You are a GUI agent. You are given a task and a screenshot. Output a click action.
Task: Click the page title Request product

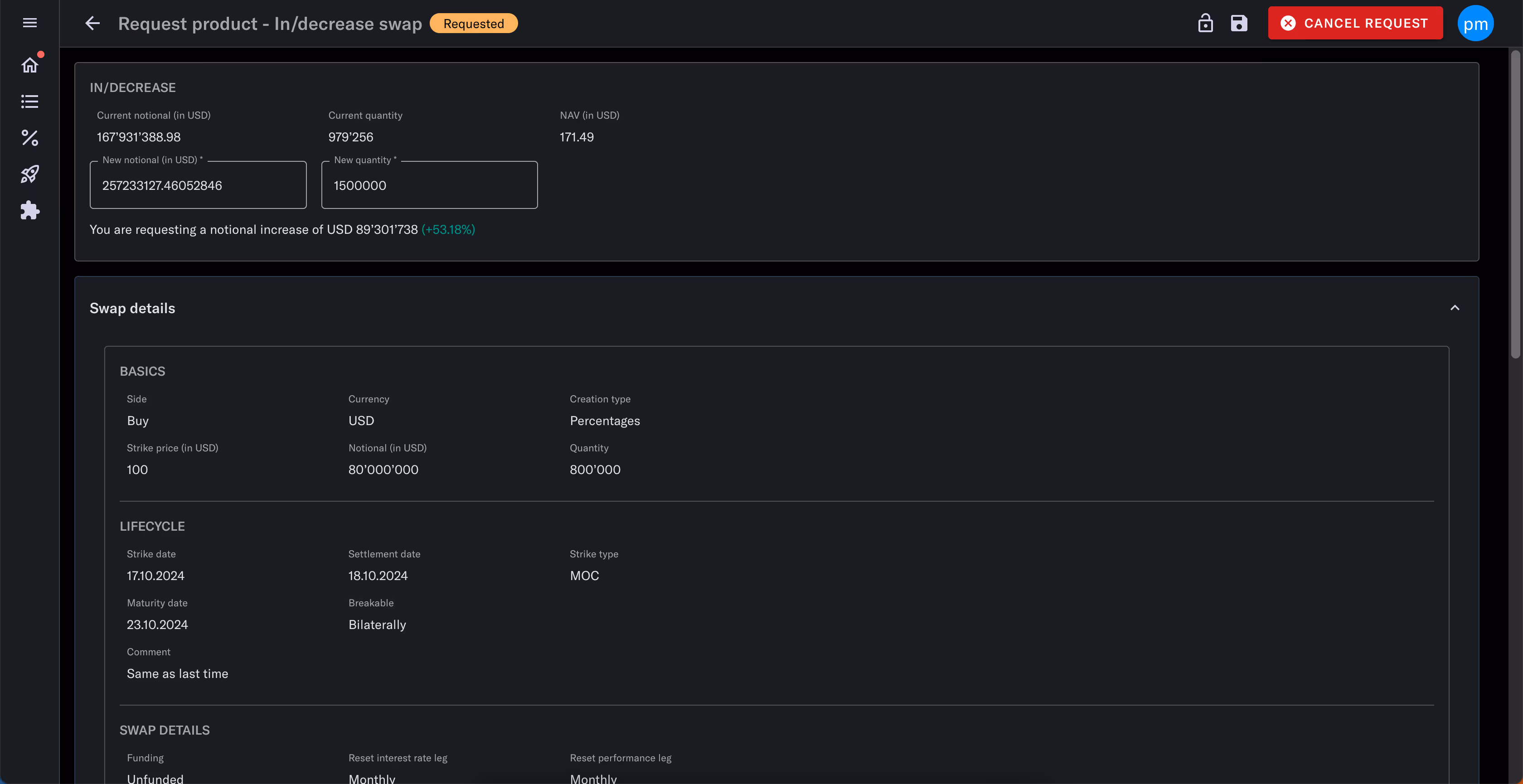(270, 24)
